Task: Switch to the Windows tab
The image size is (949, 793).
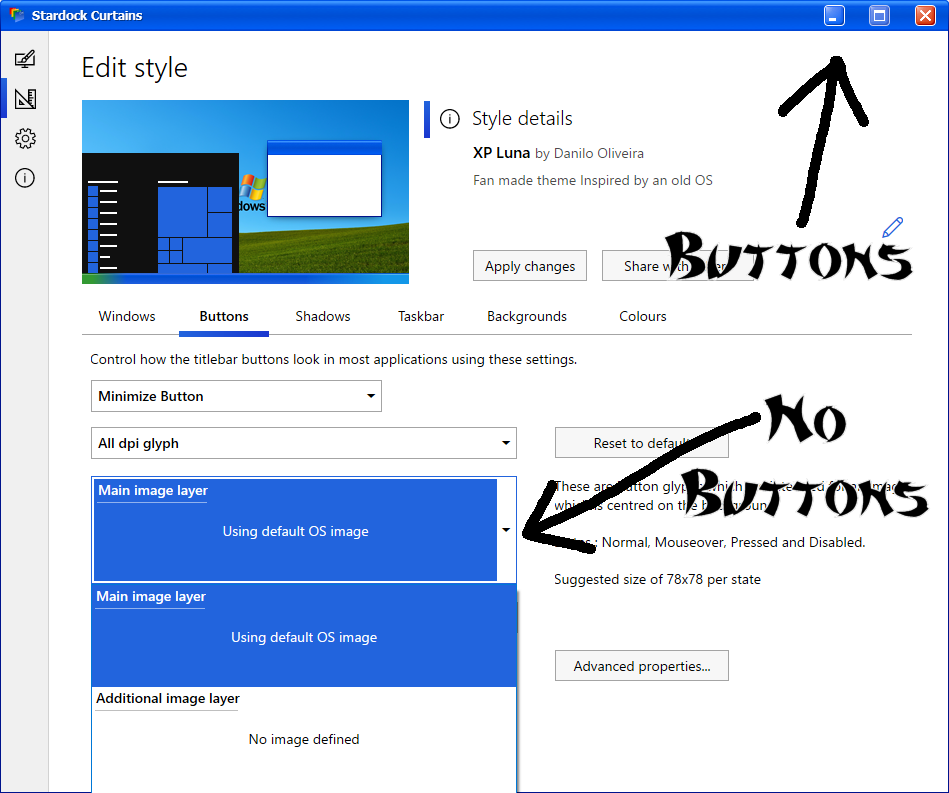Action: [127, 316]
